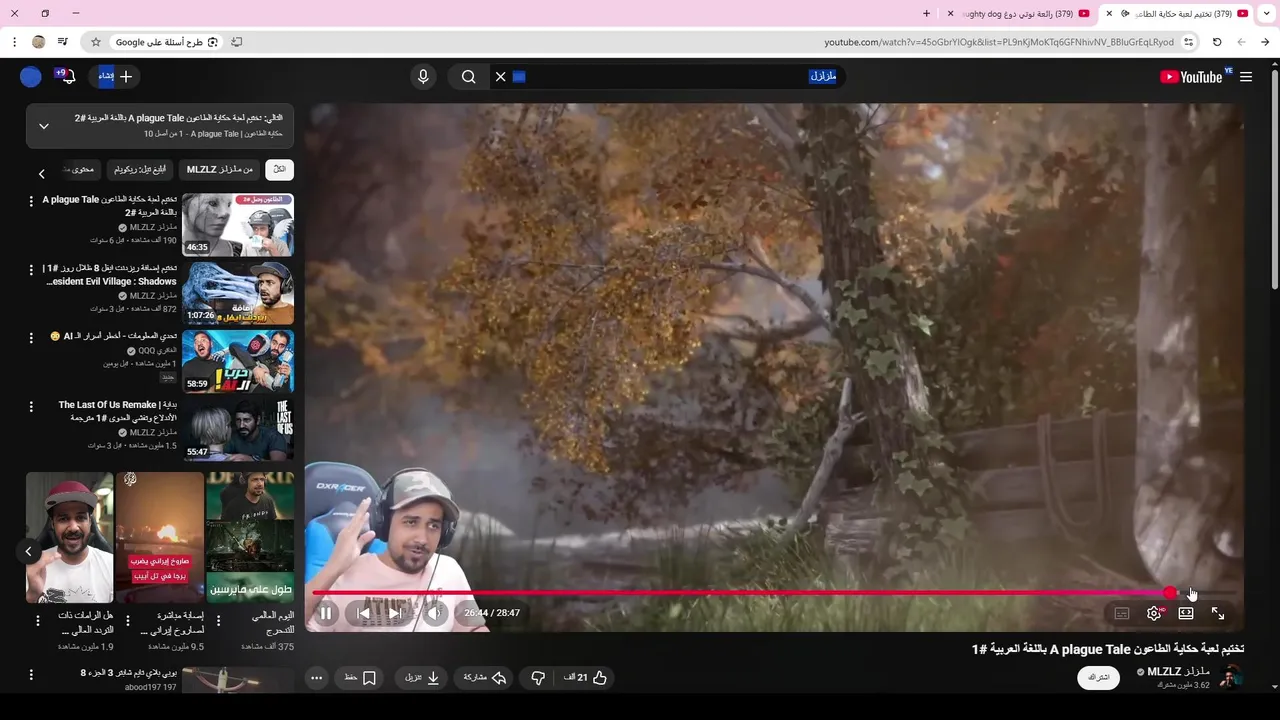
Task: Click the youtube.com address bar URL
Action: point(999,42)
